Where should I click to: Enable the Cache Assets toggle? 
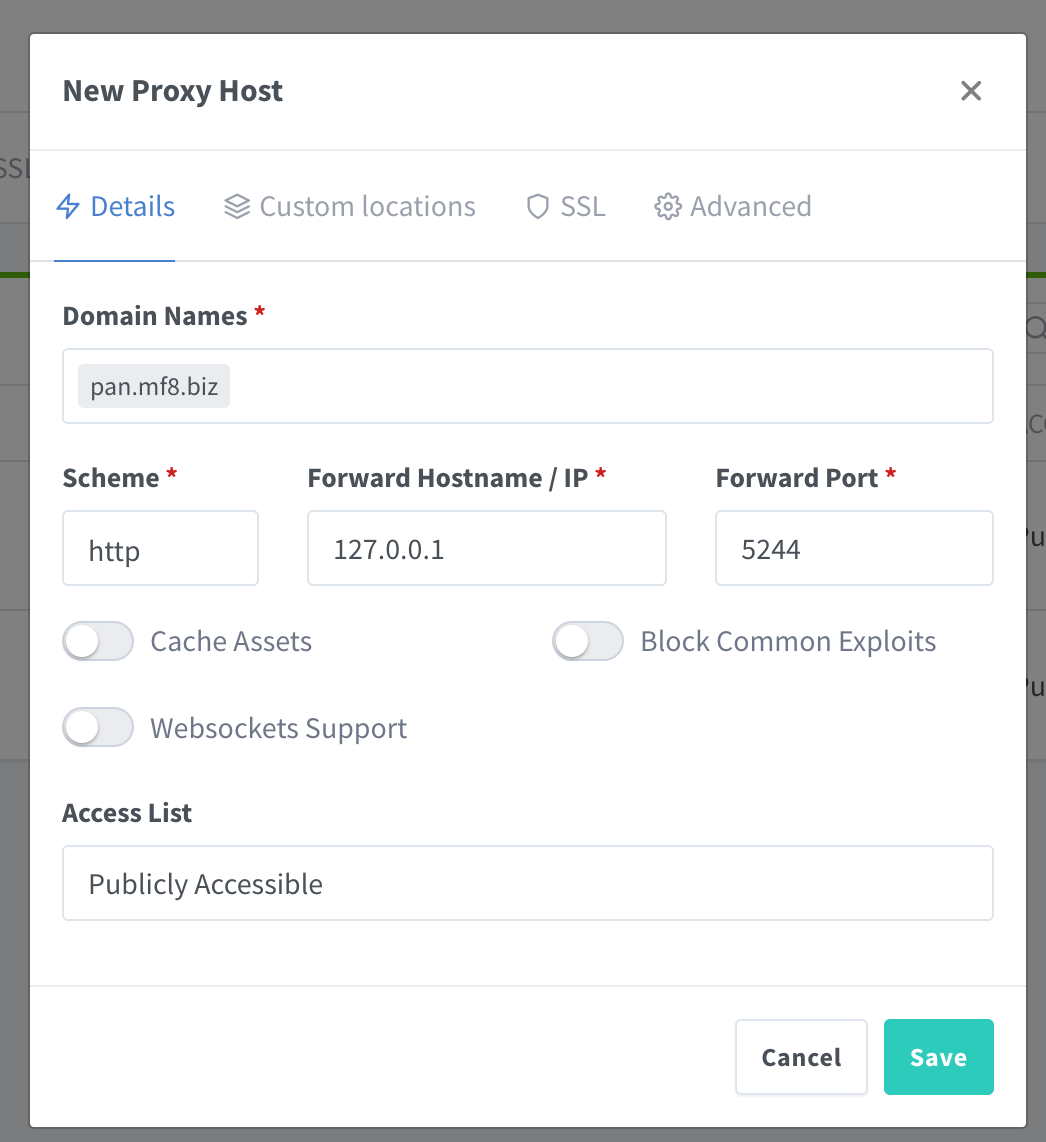tap(98, 642)
